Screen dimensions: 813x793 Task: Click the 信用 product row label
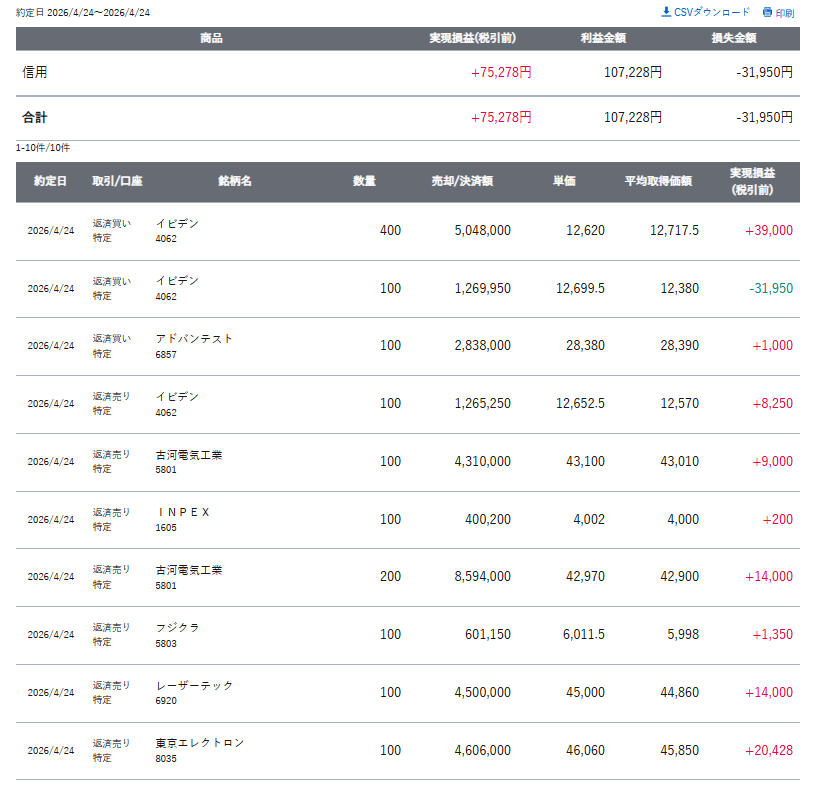35,73
